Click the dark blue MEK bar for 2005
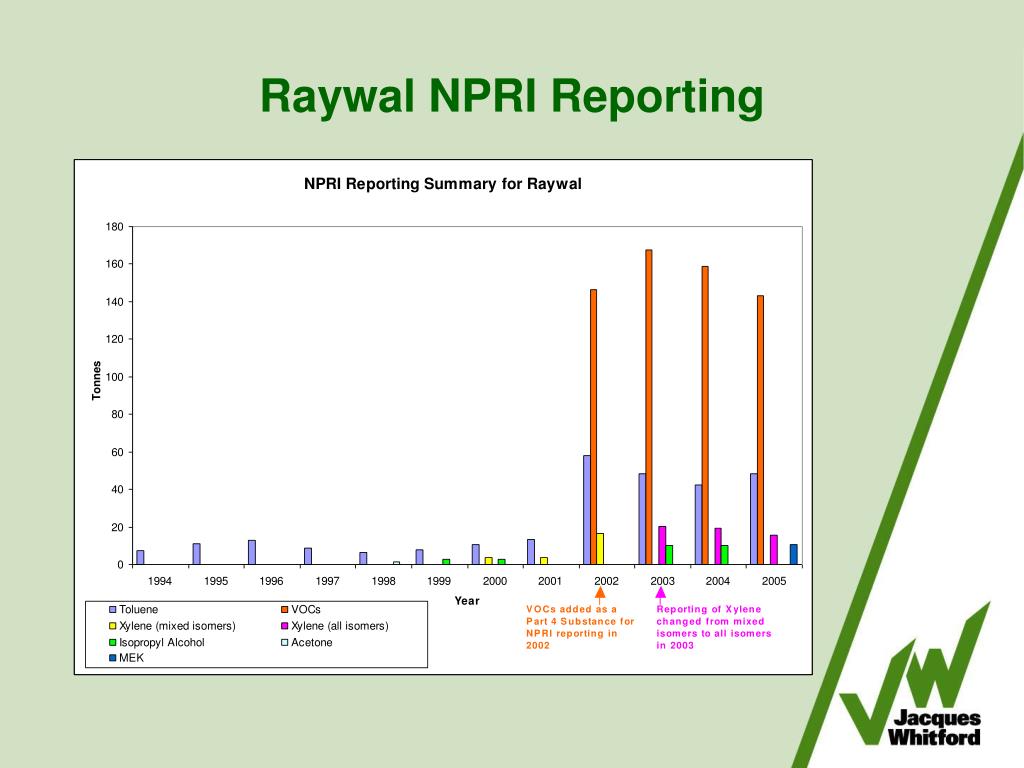The width and height of the screenshot is (1024, 768). point(794,554)
